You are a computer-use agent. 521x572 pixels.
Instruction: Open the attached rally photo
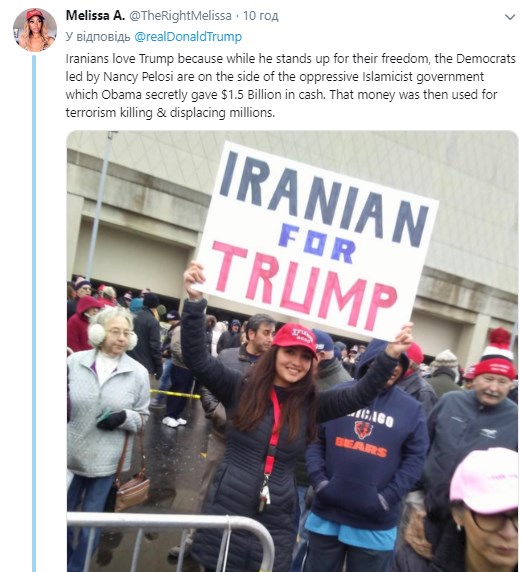(292, 351)
